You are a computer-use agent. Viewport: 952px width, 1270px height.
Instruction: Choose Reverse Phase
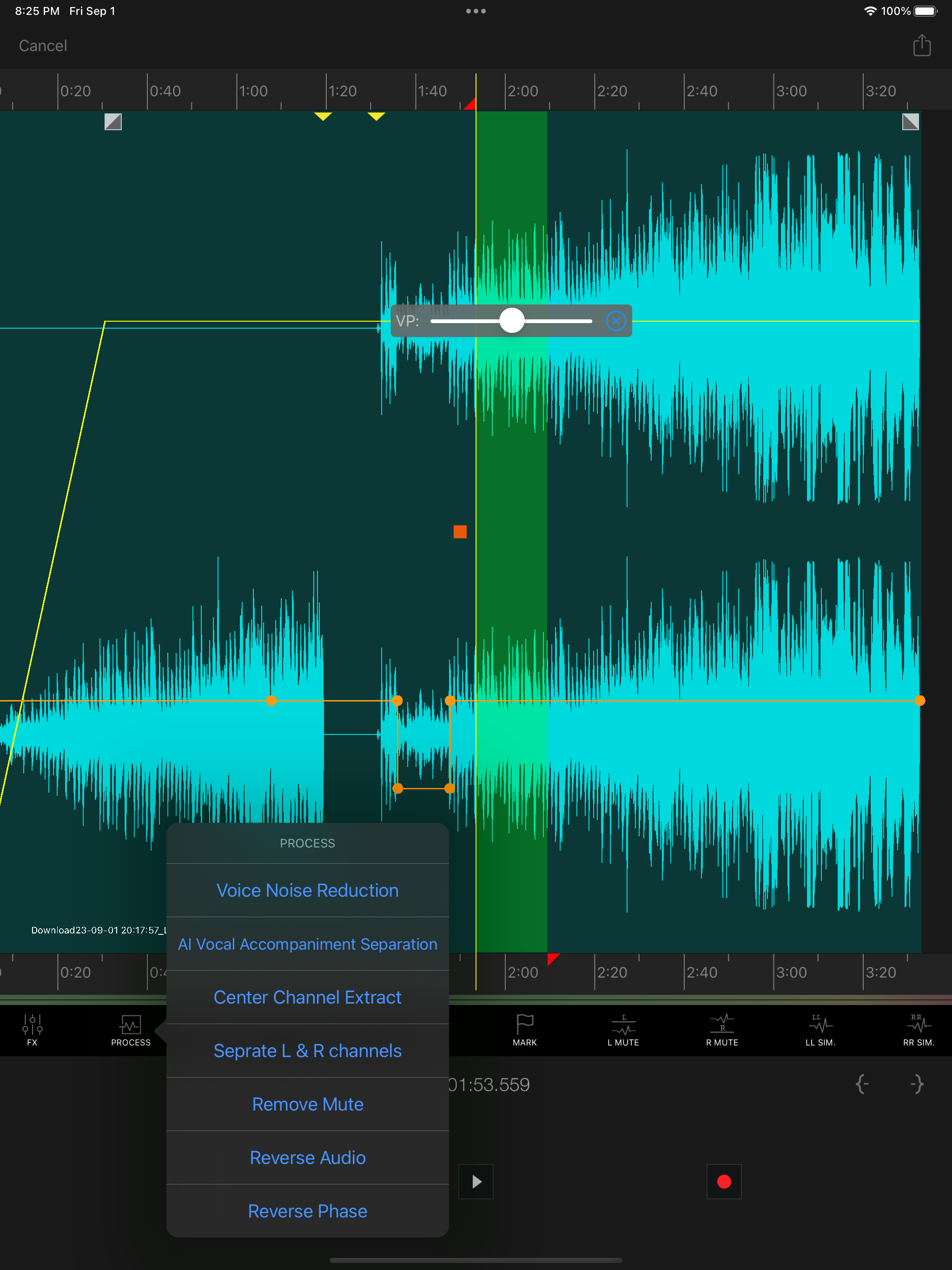308,1210
